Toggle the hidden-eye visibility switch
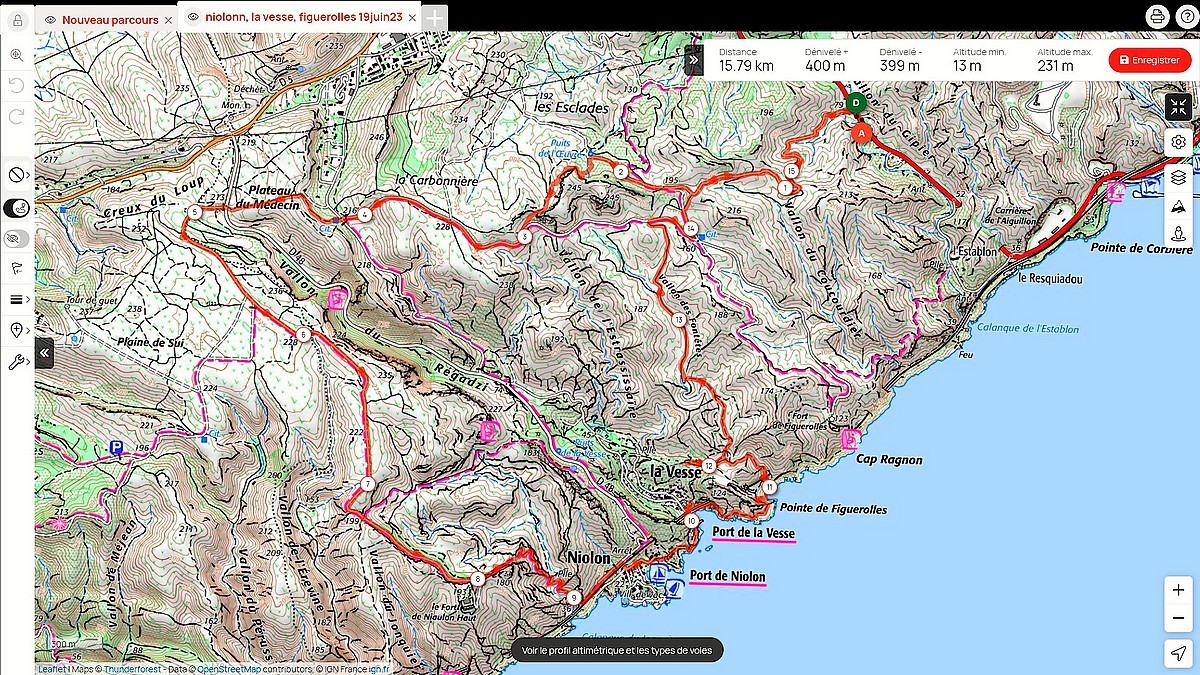The image size is (1200, 675). (17, 238)
